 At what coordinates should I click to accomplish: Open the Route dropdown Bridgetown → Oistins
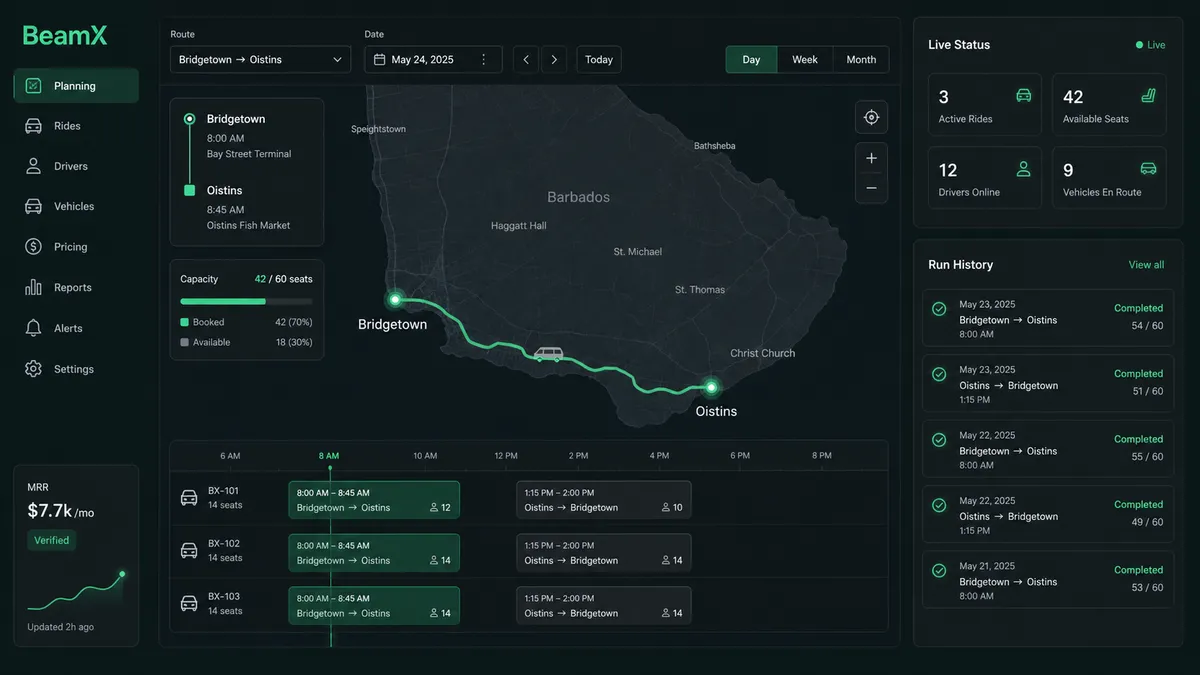260,59
